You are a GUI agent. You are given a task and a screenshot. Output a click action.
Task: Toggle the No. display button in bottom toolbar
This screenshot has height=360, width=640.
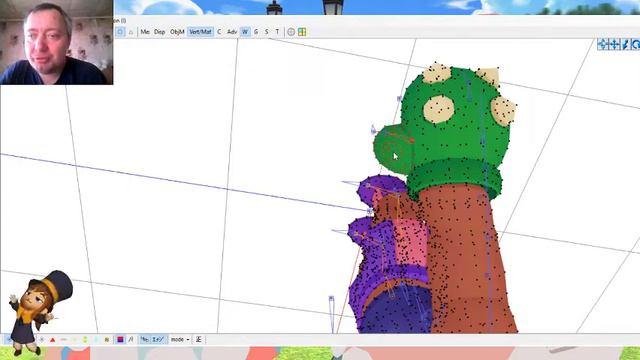[145, 340]
